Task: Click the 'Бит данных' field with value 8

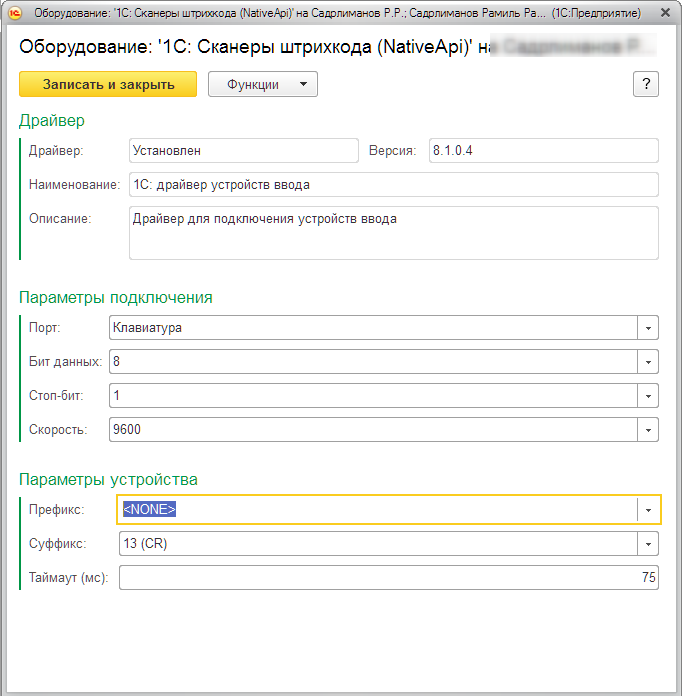Action: (x=373, y=362)
